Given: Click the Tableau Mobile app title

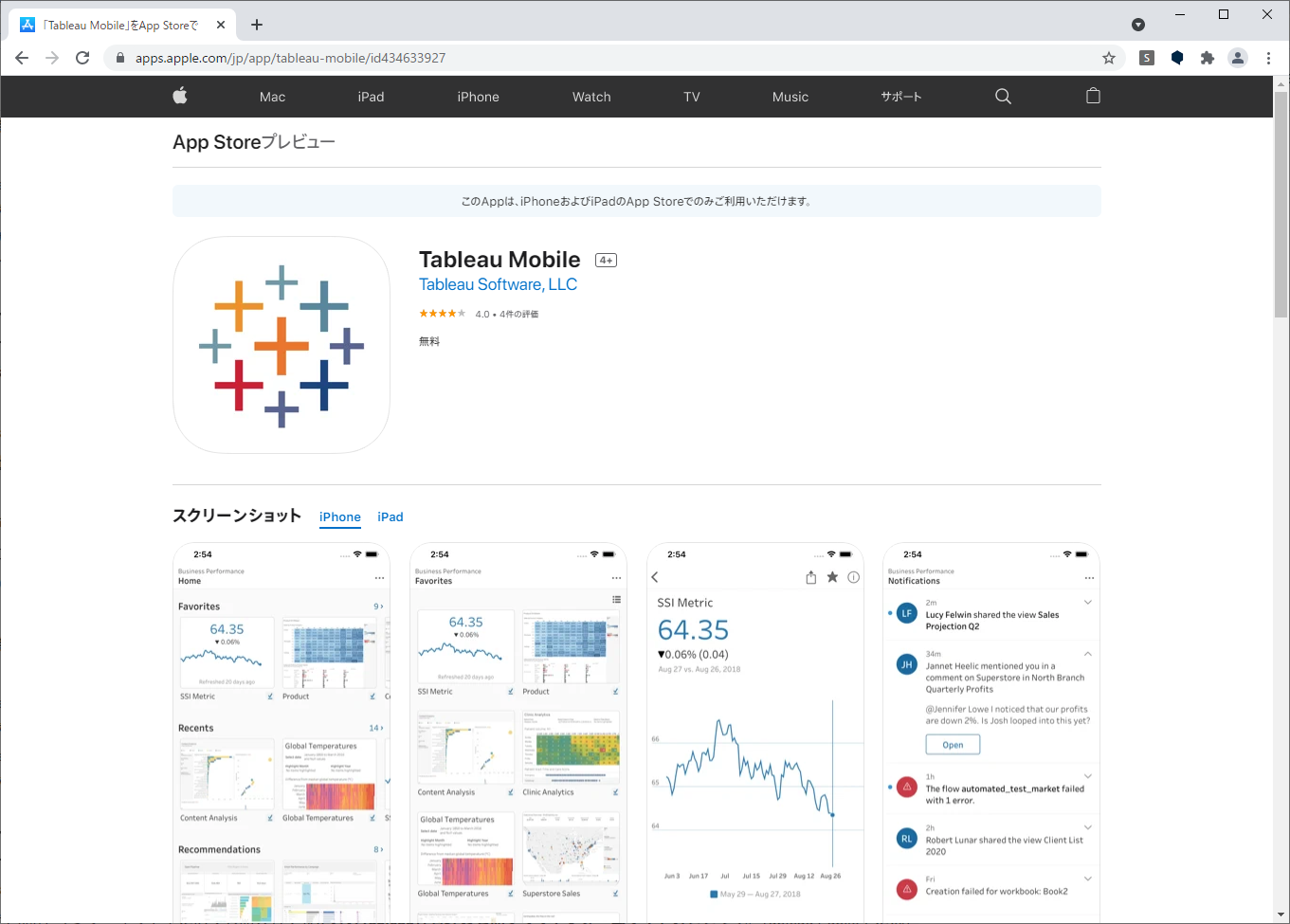Looking at the screenshot, I should (x=500, y=260).
